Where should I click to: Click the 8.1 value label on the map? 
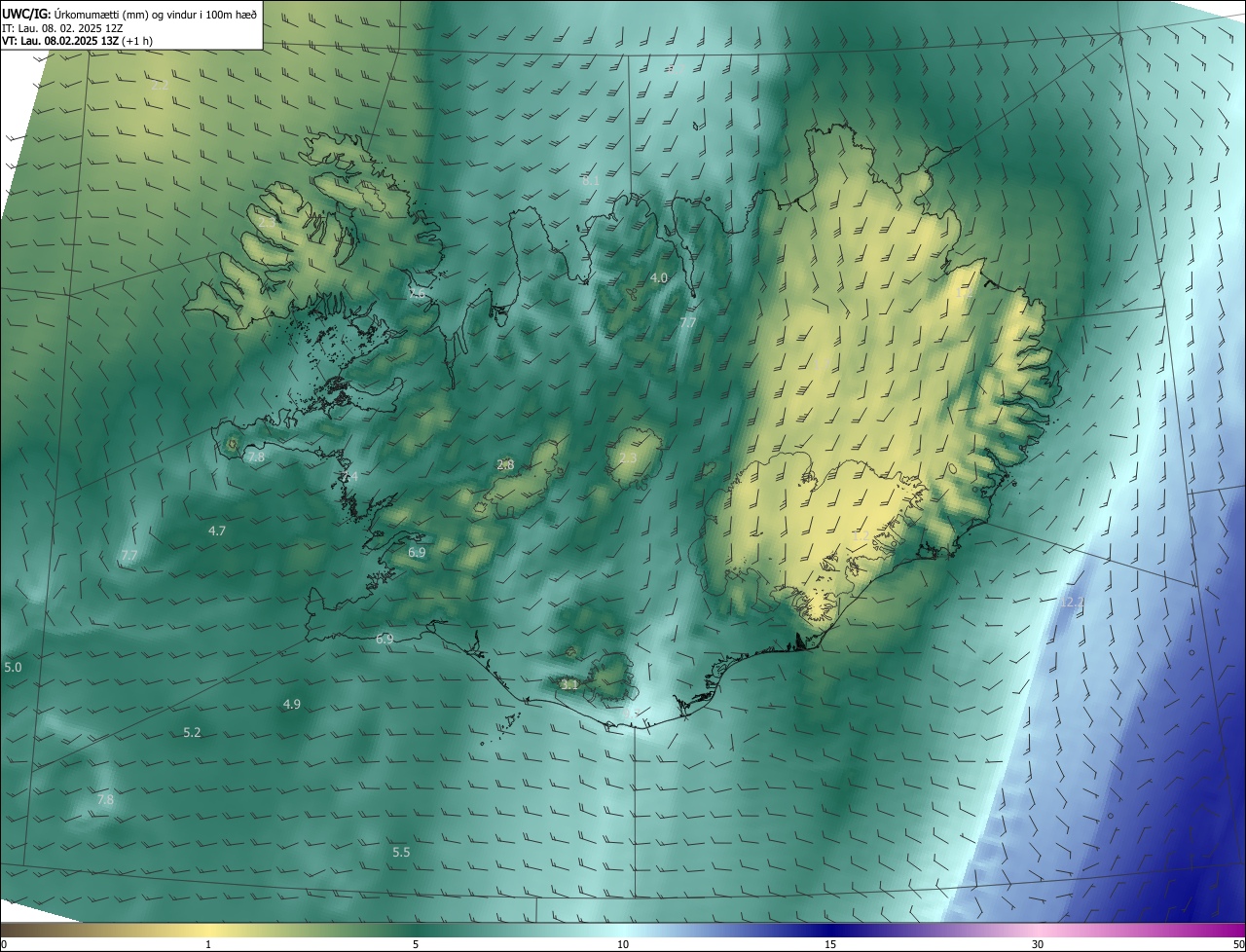tap(591, 180)
